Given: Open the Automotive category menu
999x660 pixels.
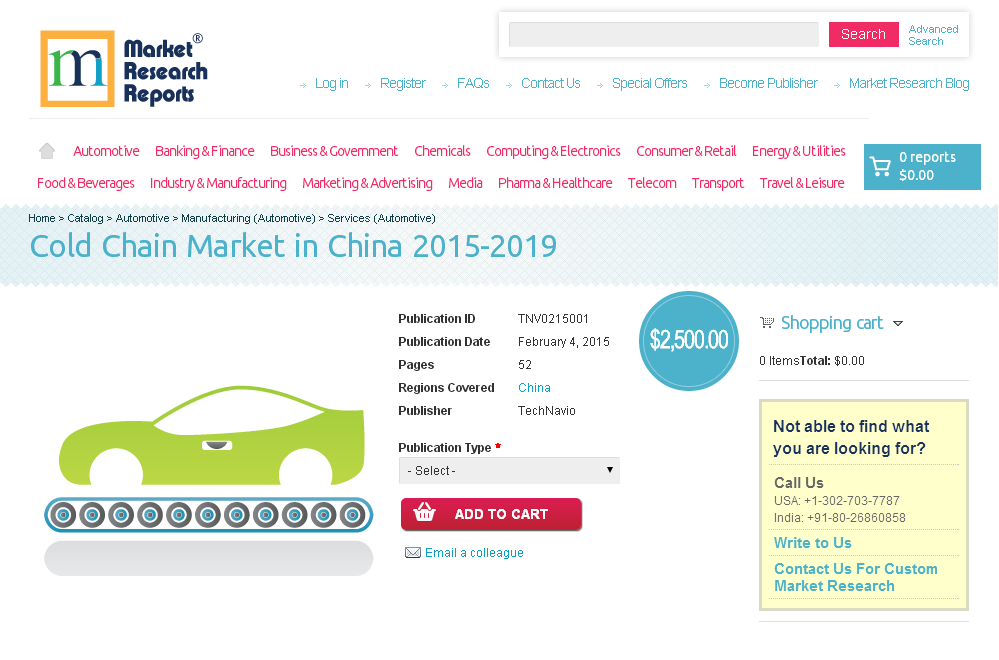Looking at the screenshot, I should coord(105,150).
